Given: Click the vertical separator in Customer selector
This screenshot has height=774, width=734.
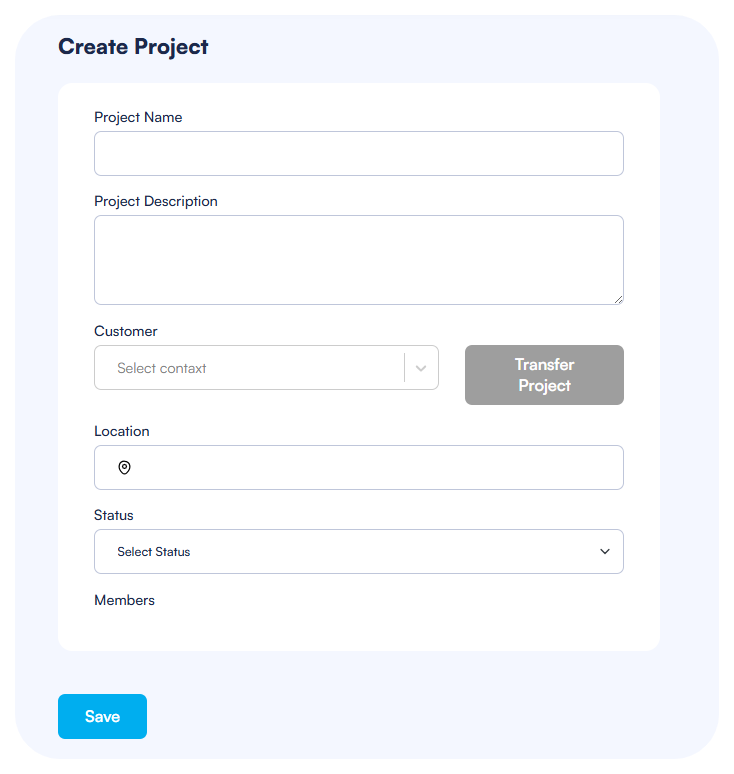Looking at the screenshot, I should point(404,368).
